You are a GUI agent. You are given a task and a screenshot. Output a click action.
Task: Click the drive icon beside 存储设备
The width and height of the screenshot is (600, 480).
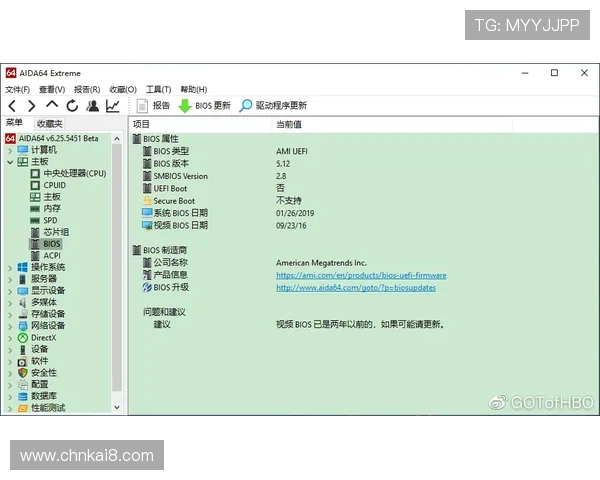click(x=23, y=314)
